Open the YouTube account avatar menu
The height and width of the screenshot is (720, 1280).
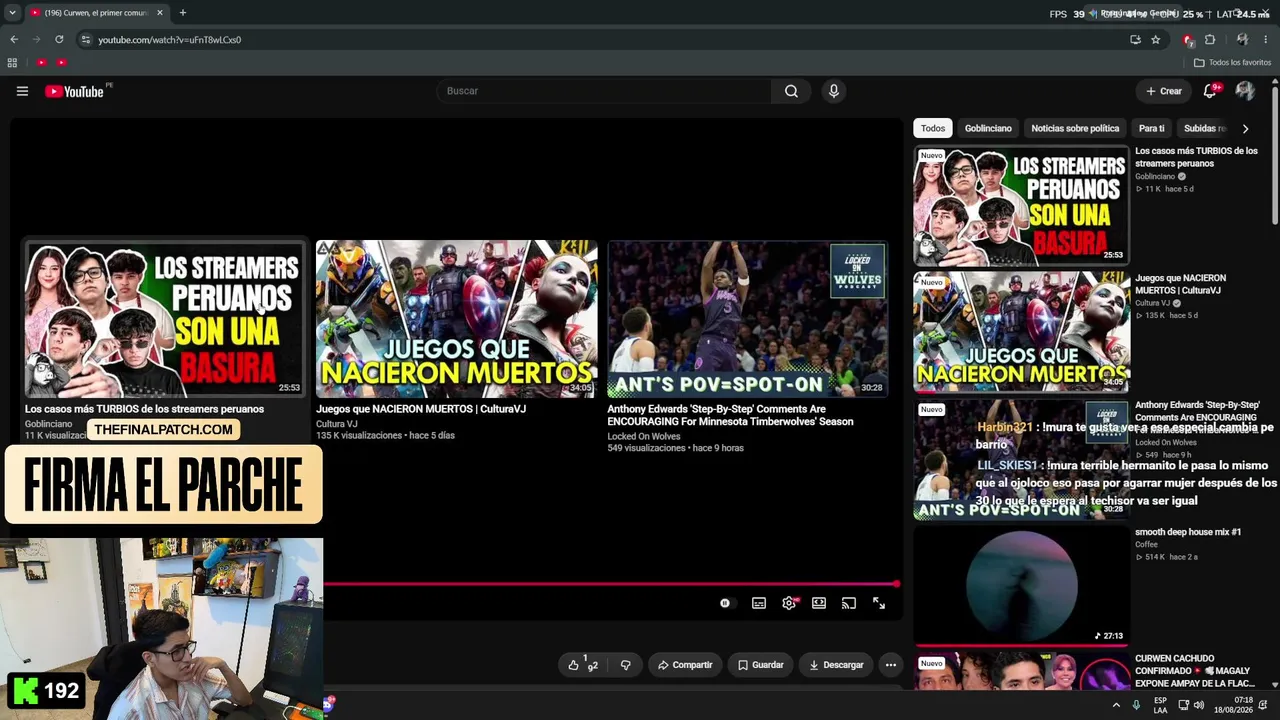pos(1245,91)
